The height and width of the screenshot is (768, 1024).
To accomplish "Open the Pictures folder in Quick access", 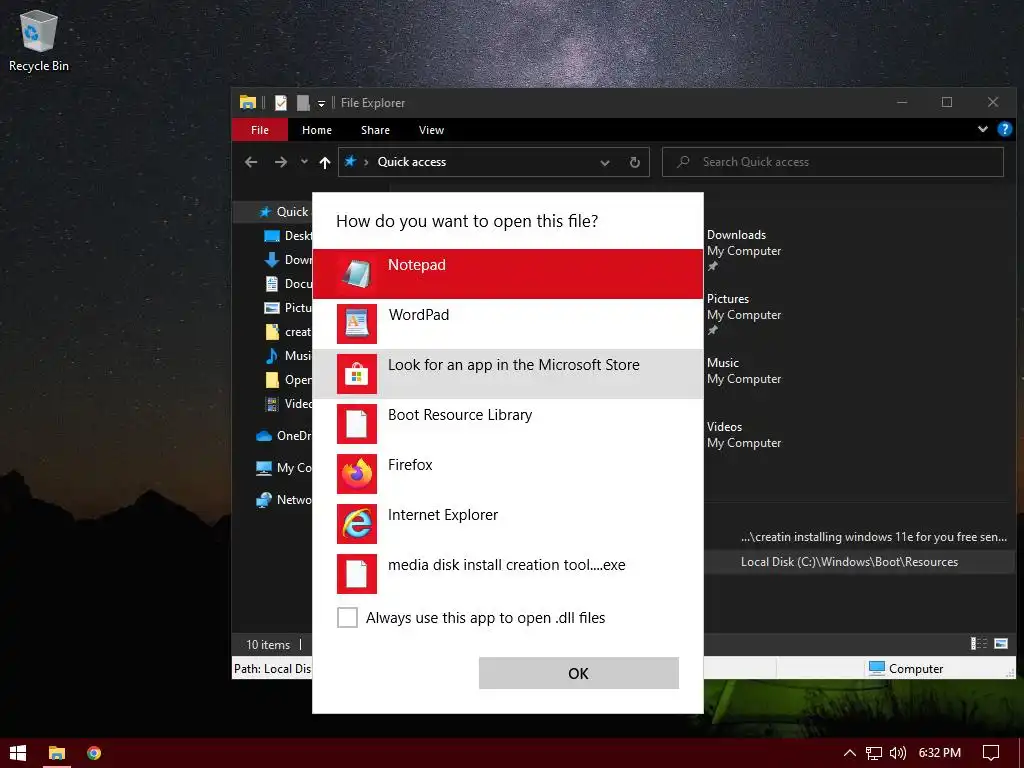I will (x=744, y=313).
